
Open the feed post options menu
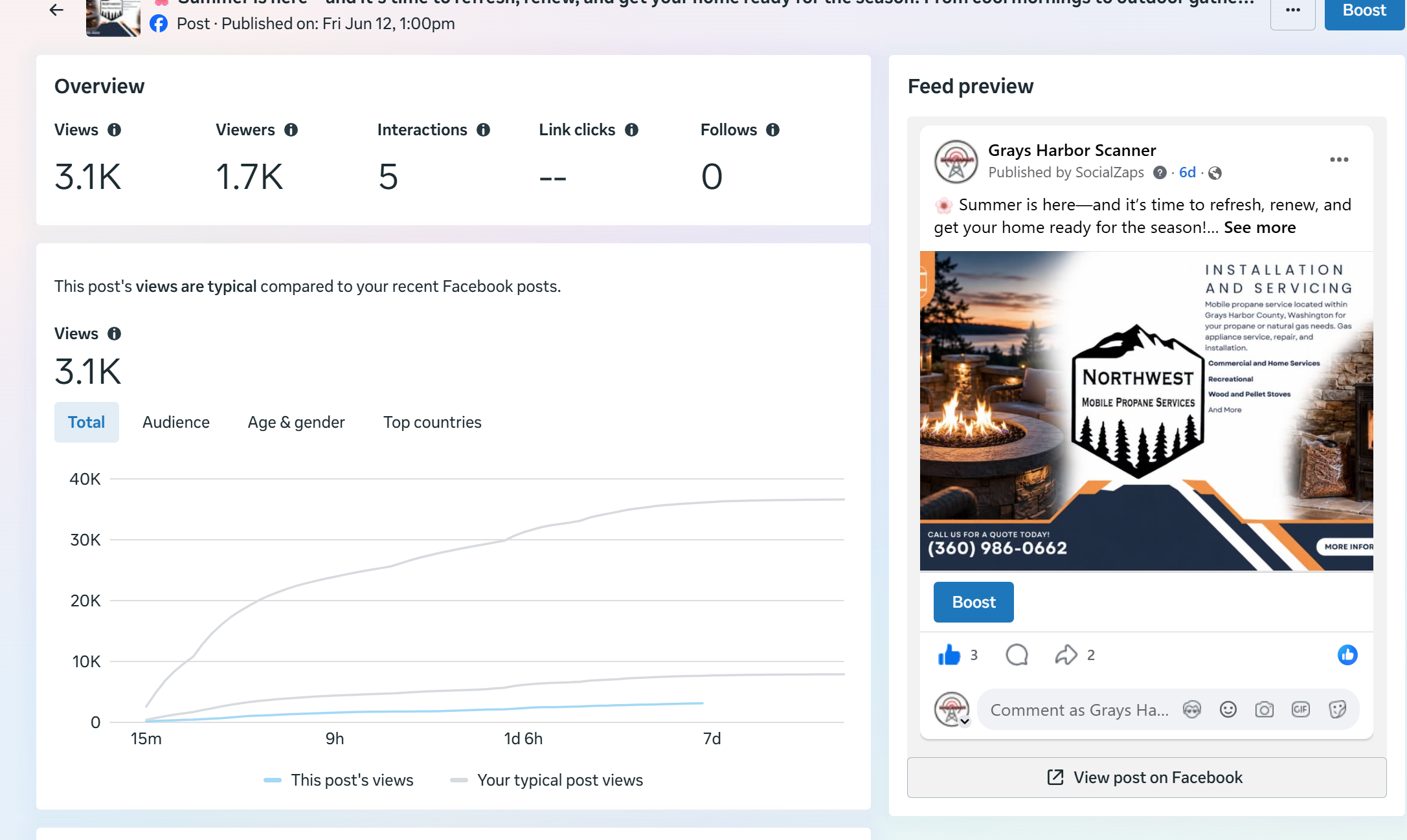1339,160
